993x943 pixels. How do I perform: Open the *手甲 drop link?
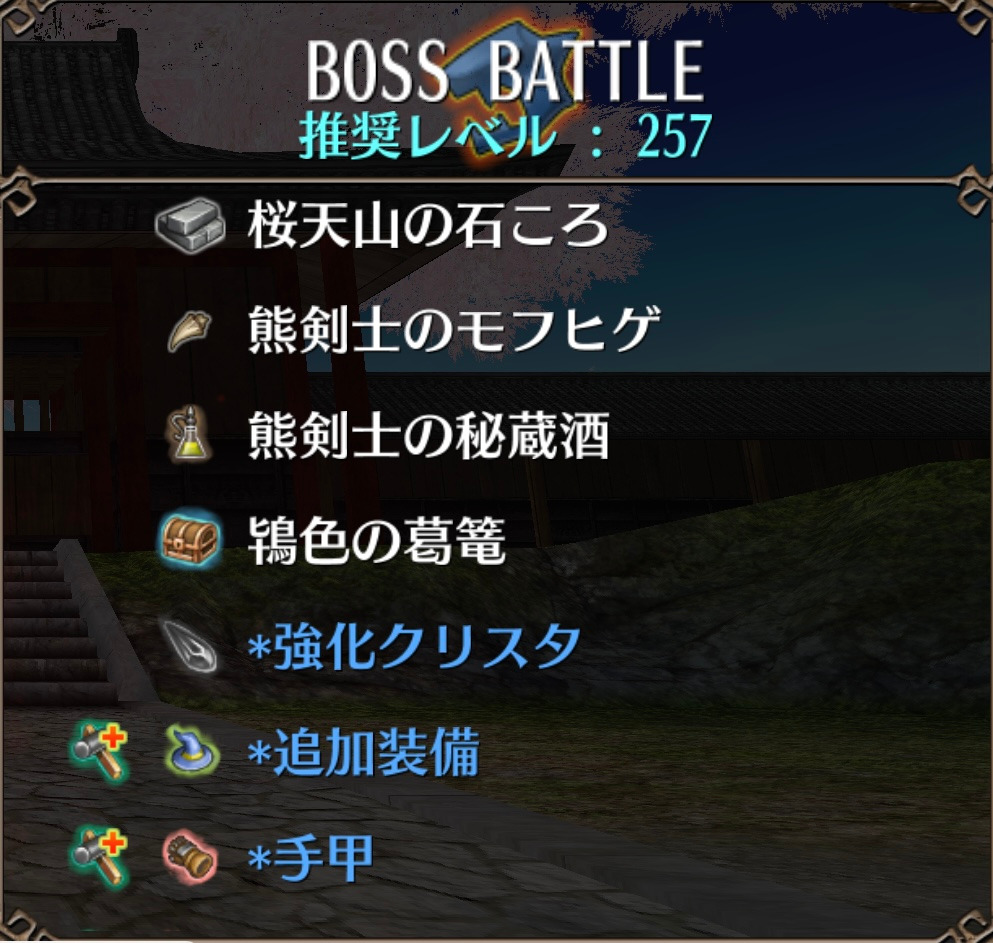click(x=310, y=858)
